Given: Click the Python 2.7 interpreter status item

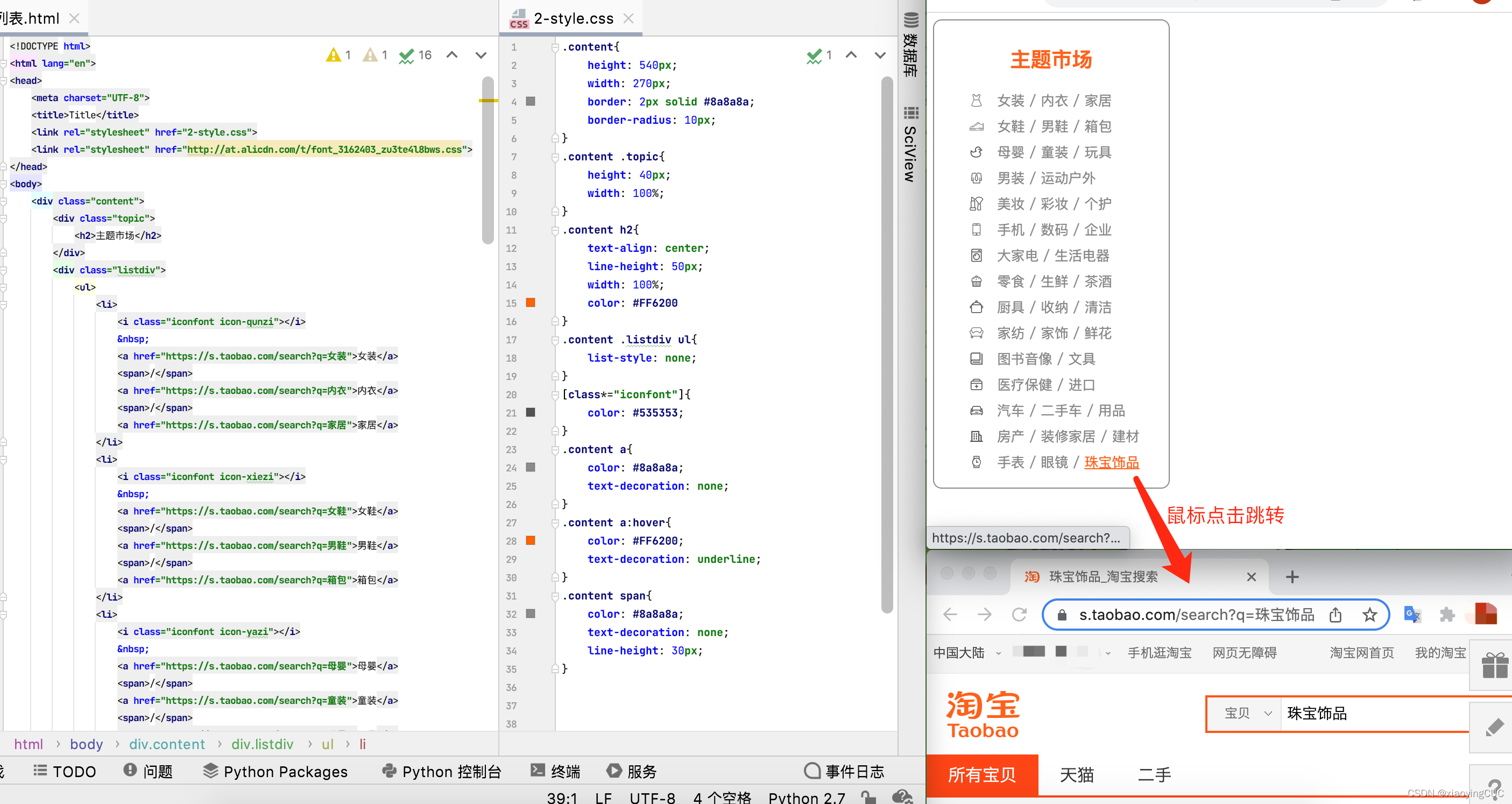Looking at the screenshot, I should pyautogui.click(x=807, y=798).
